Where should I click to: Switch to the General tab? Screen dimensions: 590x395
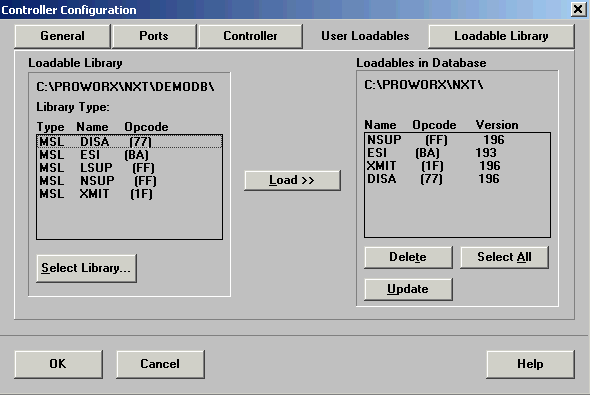62,36
